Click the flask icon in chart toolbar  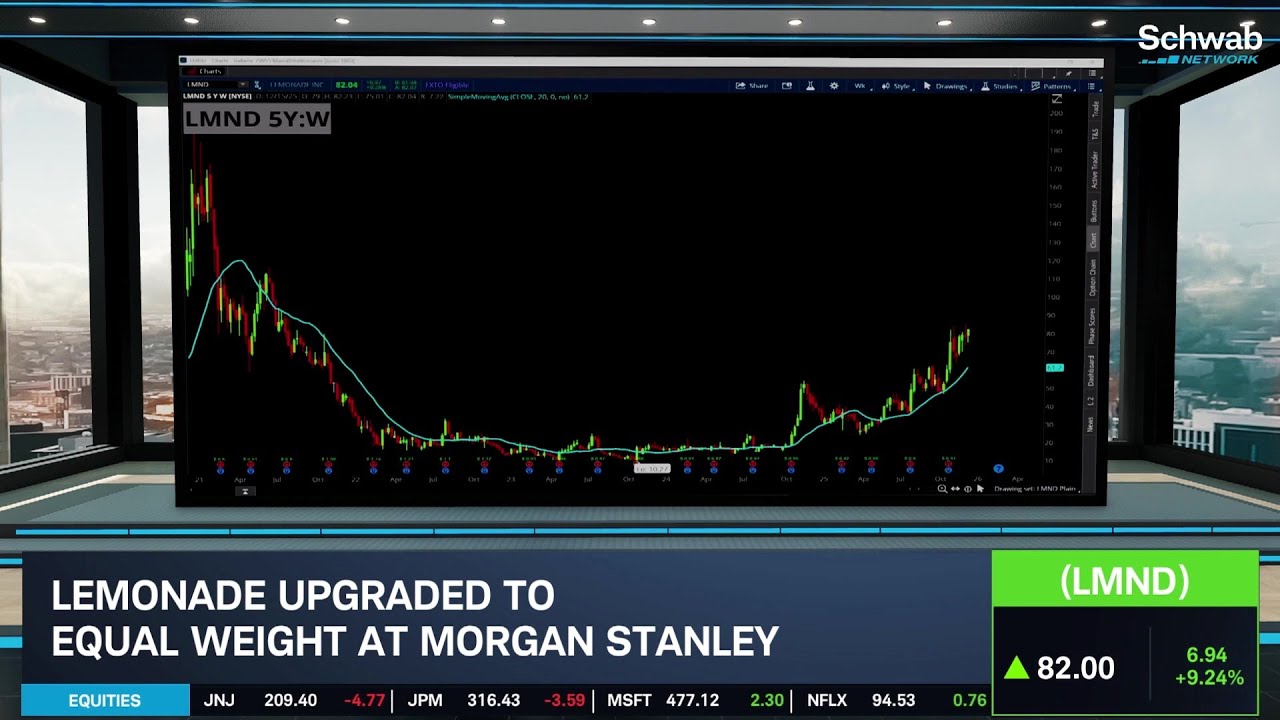click(810, 86)
